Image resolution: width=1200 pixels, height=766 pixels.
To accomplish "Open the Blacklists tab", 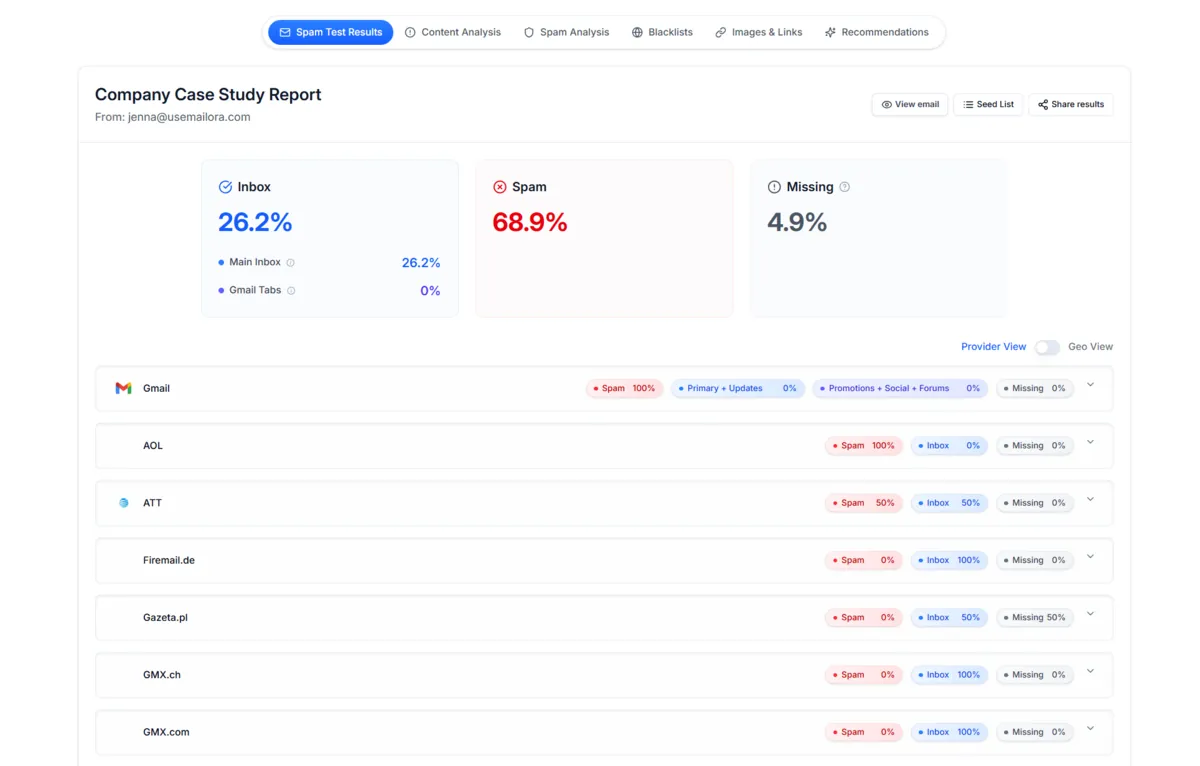I will (x=662, y=32).
